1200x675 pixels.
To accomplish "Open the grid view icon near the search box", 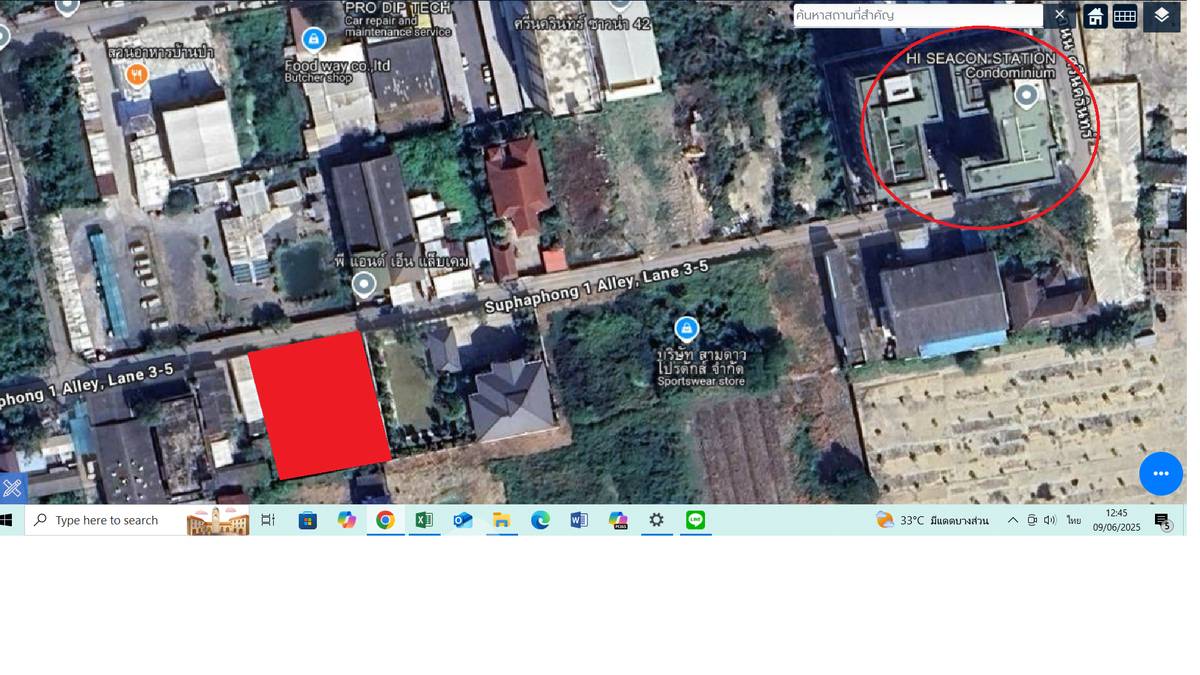I will pos(1124,16).
